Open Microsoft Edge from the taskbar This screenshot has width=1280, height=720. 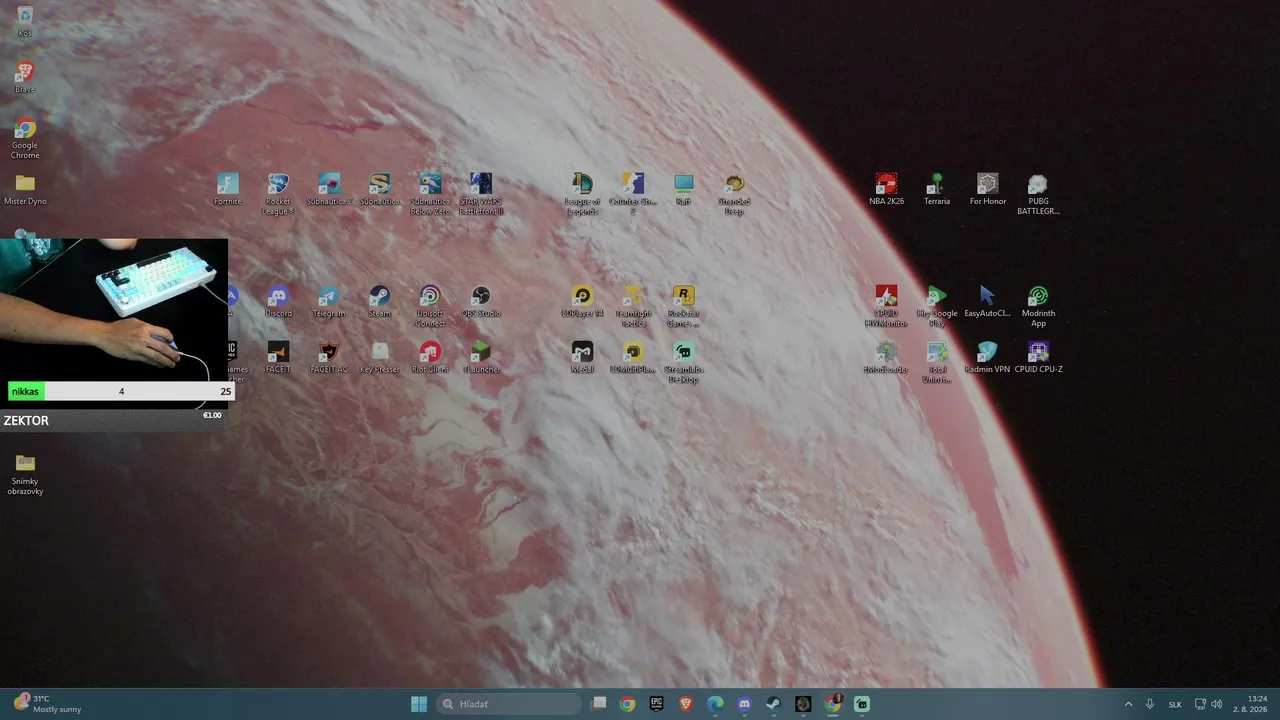[715, 704]
